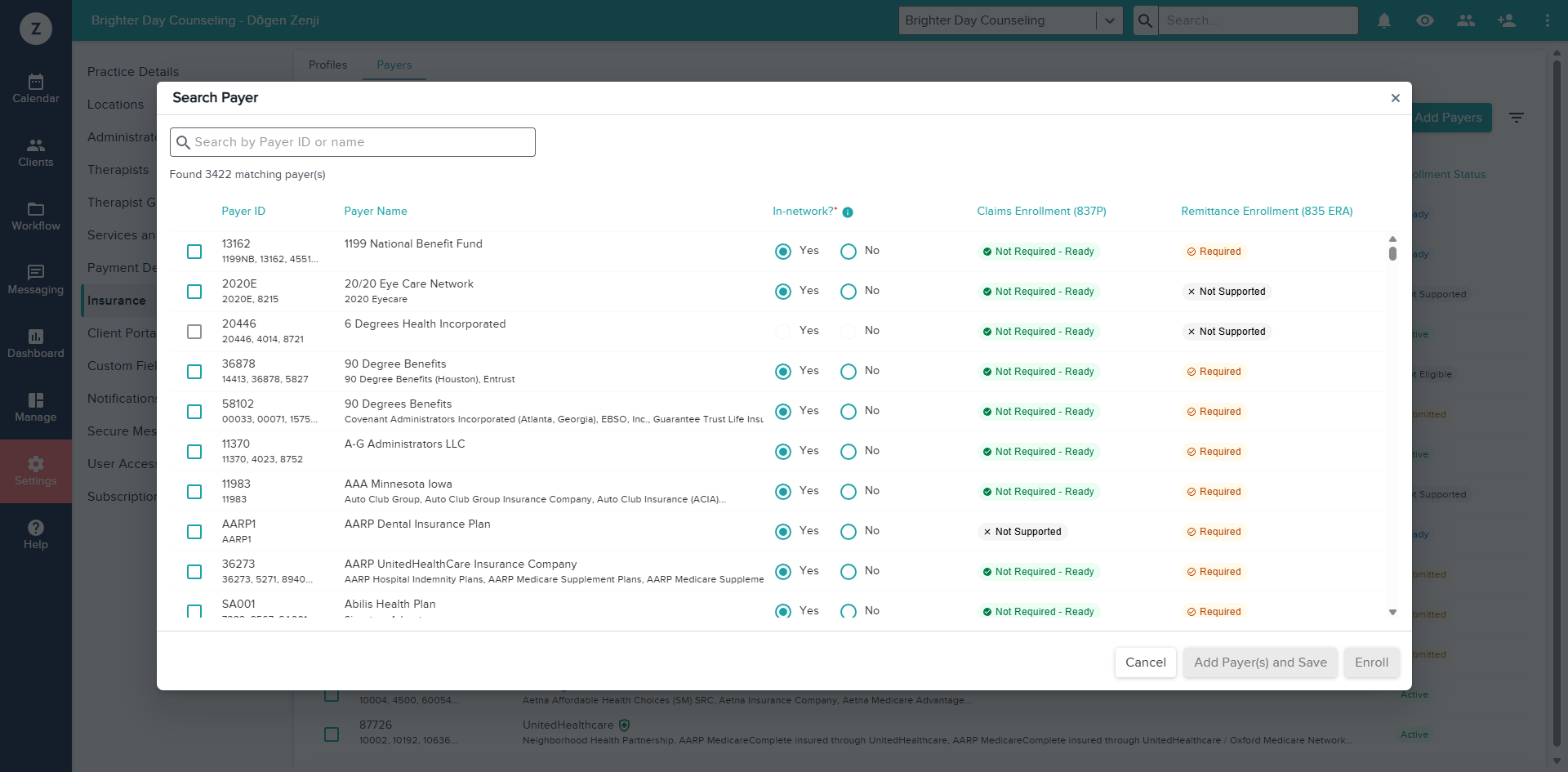Click Not Supported badge for AARP Dental
The height and width of the screenshot is (772, 1568).
tap(1022, 532)
